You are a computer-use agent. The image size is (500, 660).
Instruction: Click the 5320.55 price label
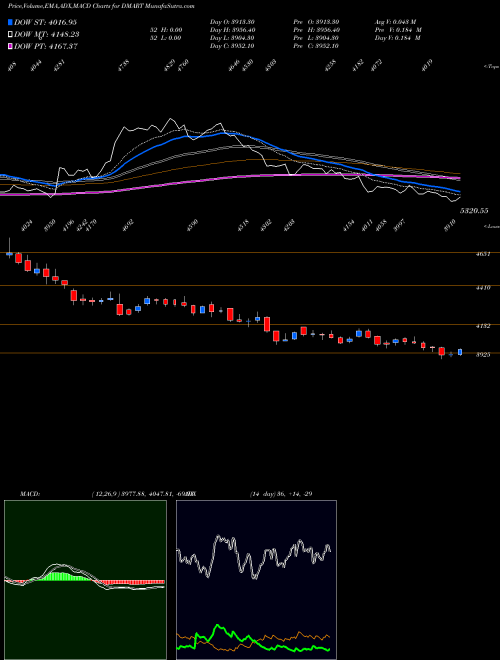point(474,210)
